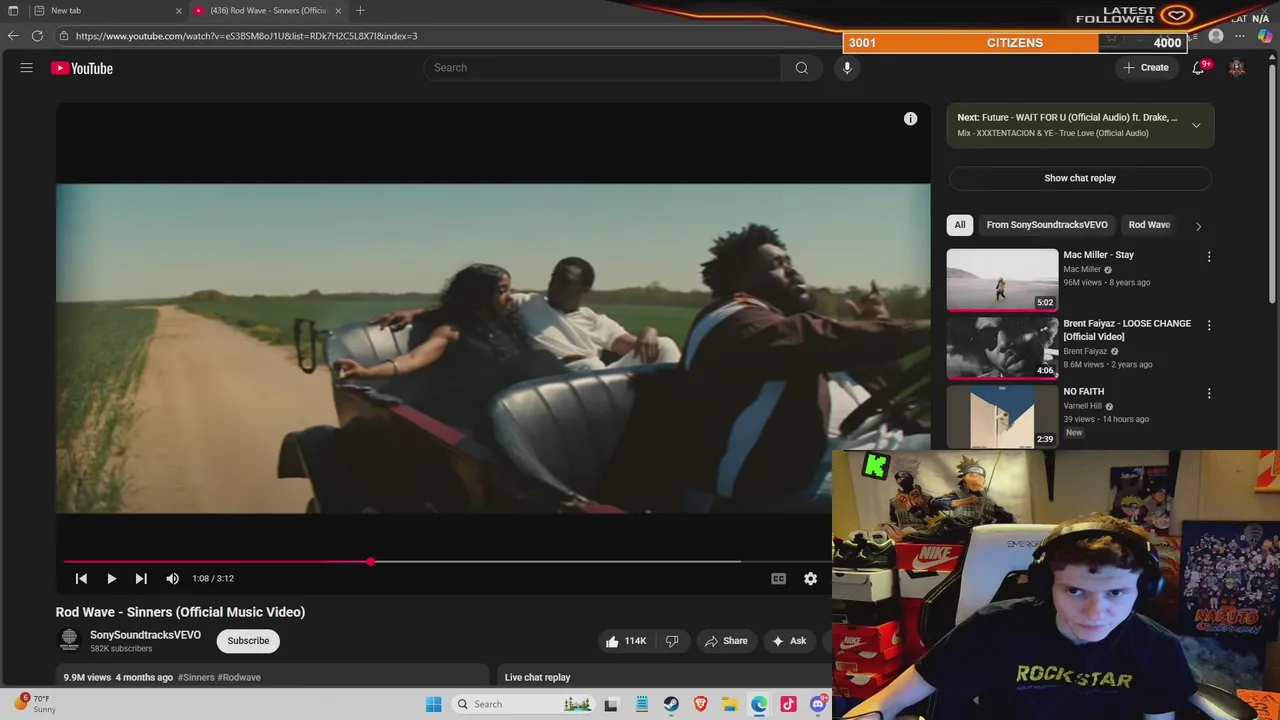Click the #Rodwave hashtag
Screen dimensions: 1280x720
tap(239, 677)
